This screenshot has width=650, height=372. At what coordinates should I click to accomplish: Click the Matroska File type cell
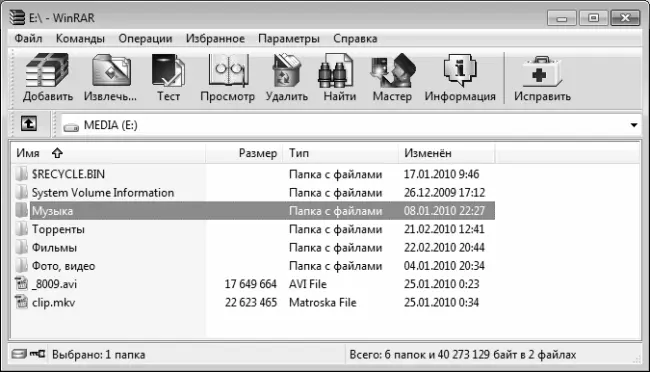pos(323,302)
